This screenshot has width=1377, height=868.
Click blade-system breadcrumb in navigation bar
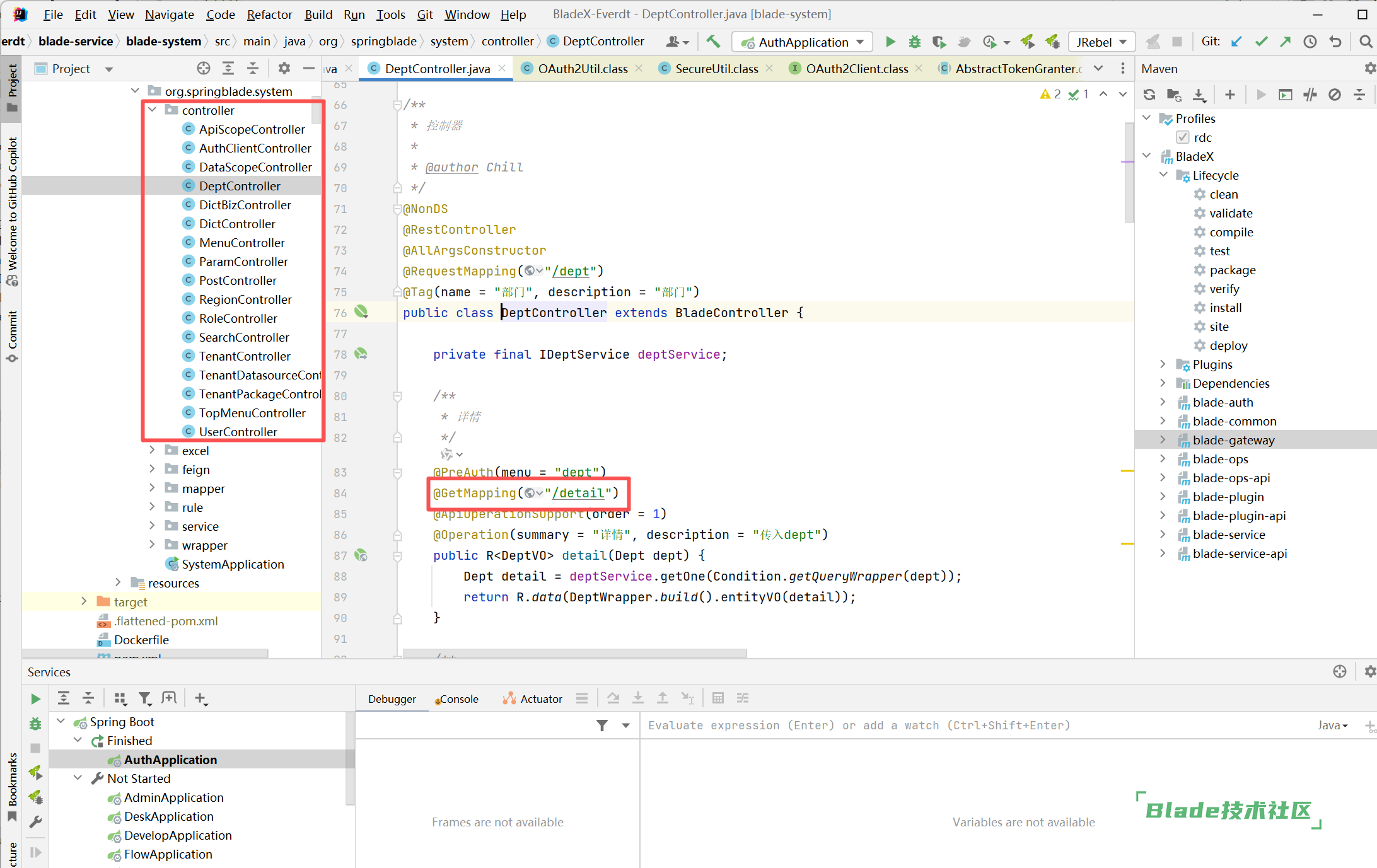point(163,41)
